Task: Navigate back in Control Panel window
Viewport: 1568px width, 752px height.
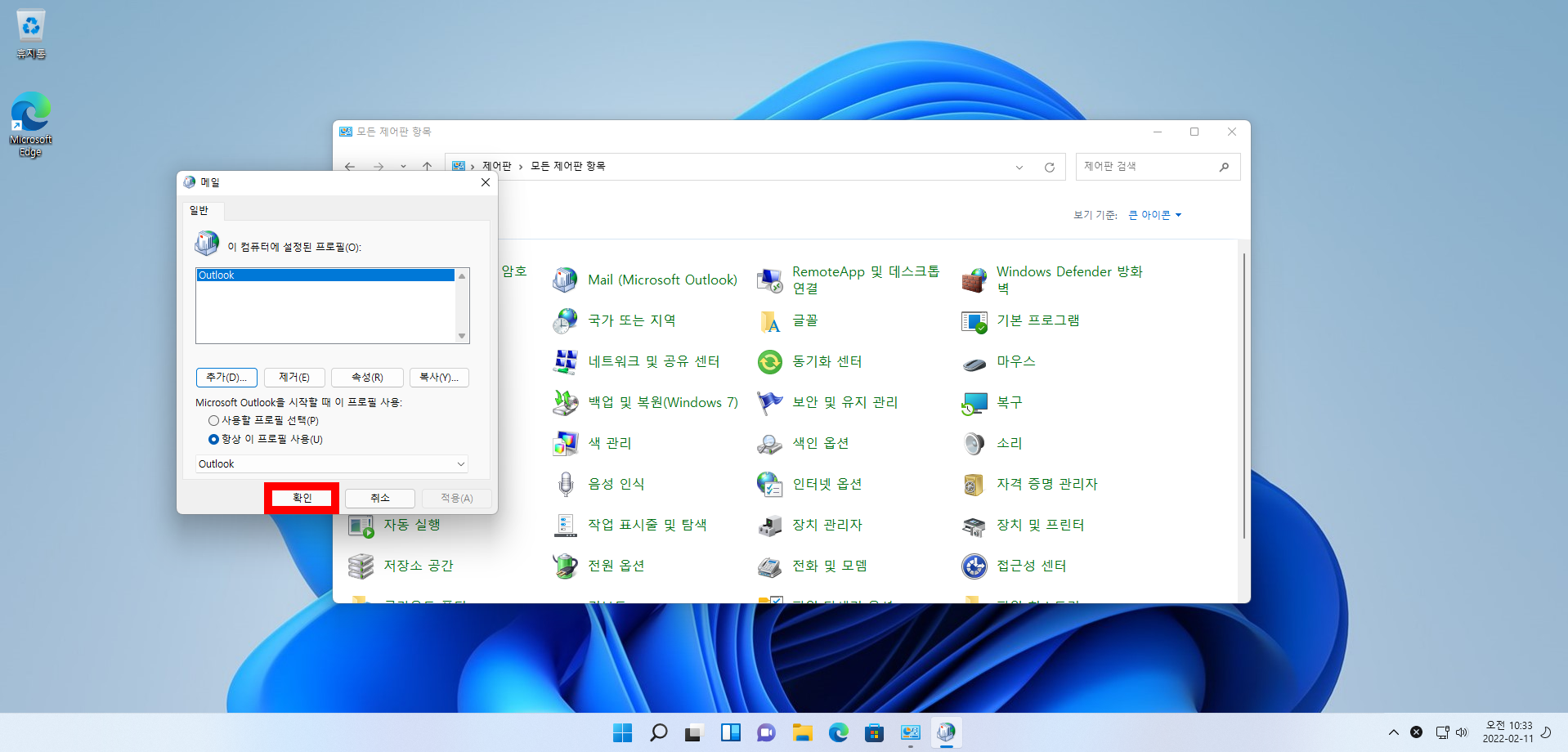Action: [350, 167]
